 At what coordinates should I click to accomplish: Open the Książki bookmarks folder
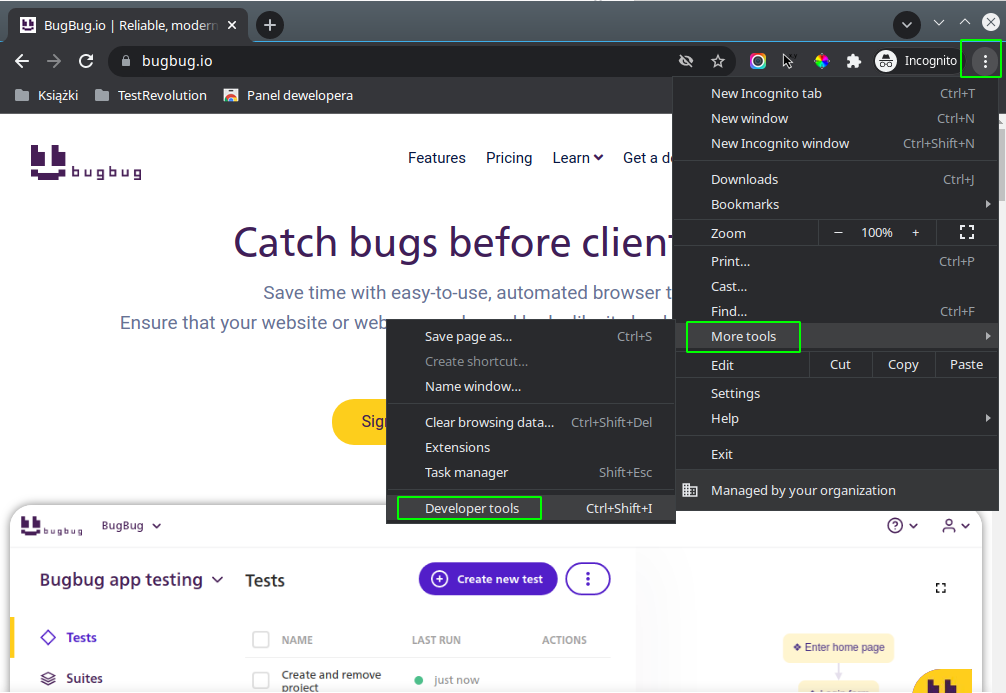click(x=46, y=96)
